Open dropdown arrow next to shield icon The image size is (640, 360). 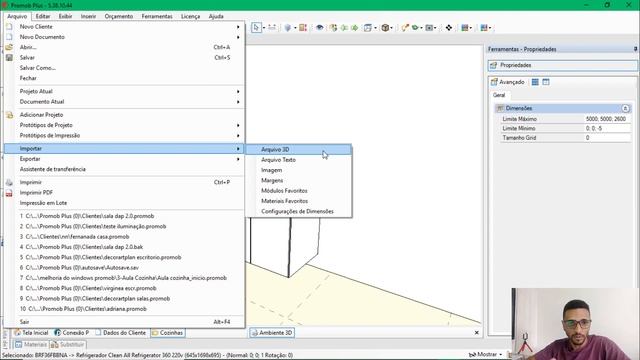click(295, 28)
